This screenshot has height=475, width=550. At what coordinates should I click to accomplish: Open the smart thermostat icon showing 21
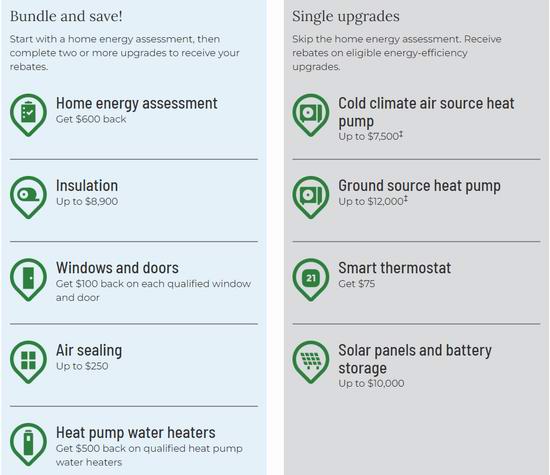311,280
